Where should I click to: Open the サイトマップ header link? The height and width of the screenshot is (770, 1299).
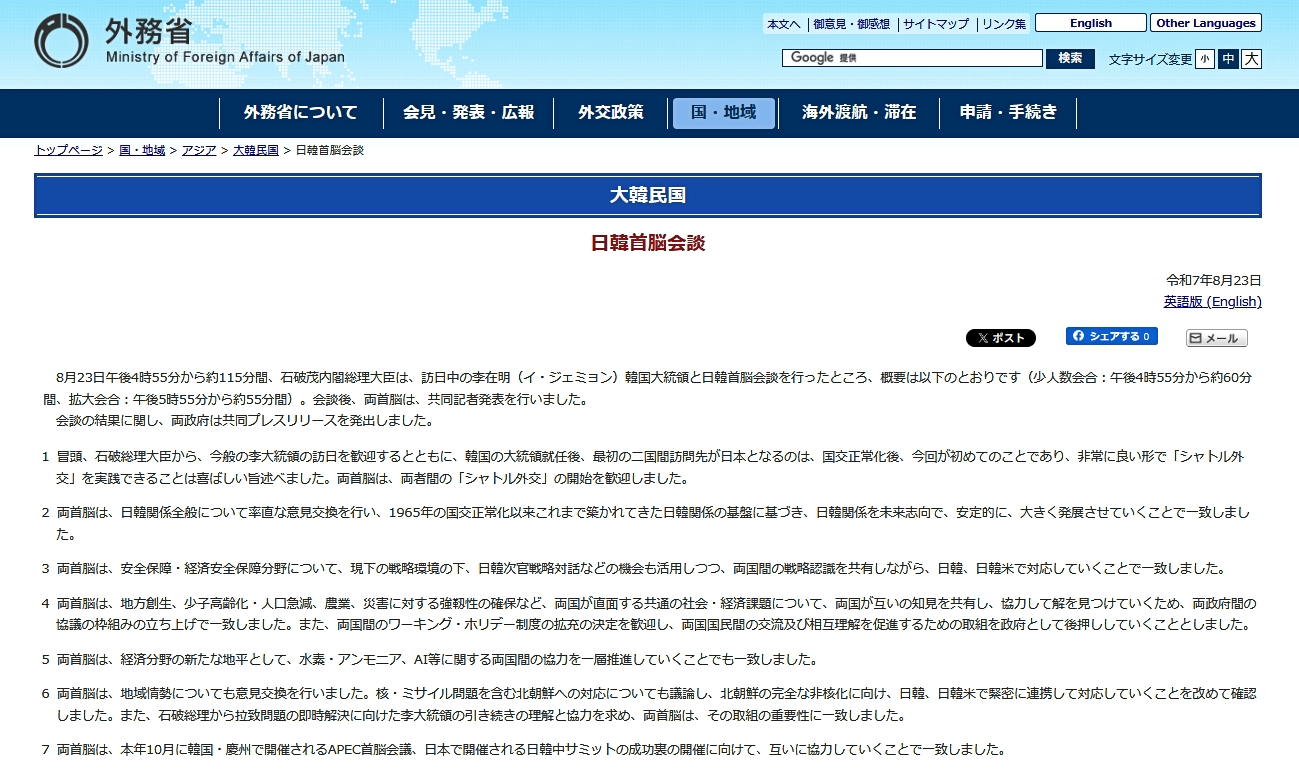click(936, 24)
